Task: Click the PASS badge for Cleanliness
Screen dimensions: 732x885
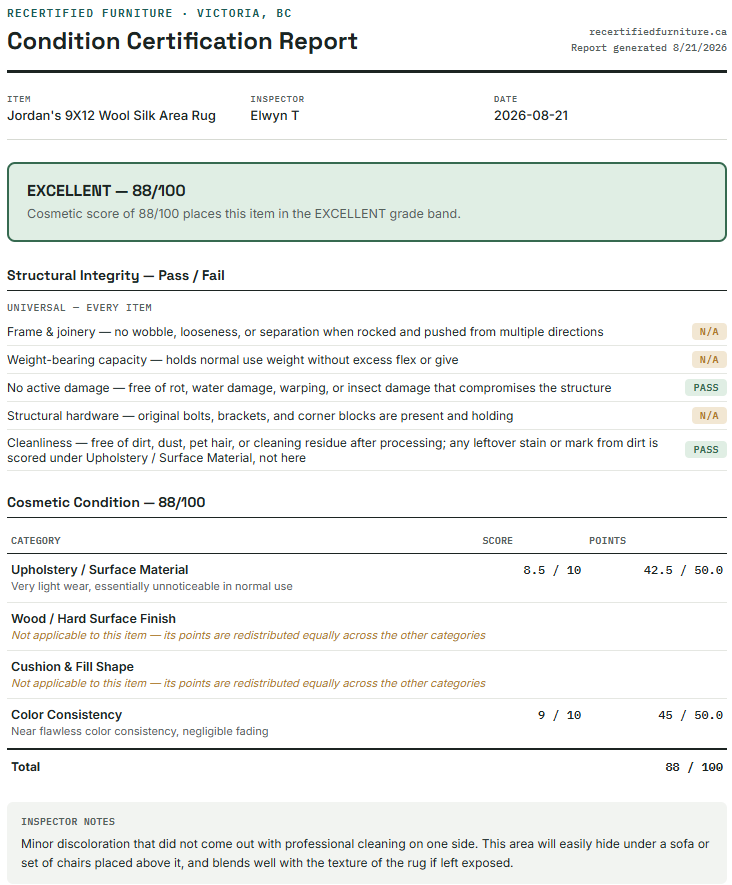Action: click(x=705, y=449)
